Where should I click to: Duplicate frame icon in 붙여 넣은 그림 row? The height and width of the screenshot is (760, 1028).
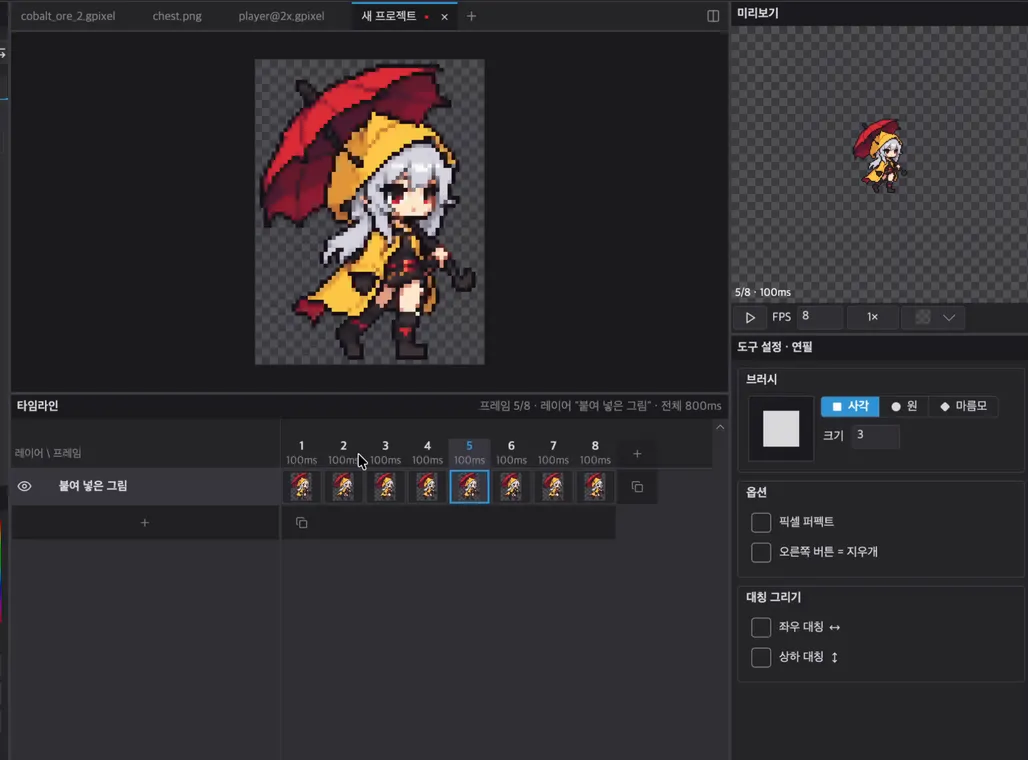pyautogui.click(x=637, y=487)
